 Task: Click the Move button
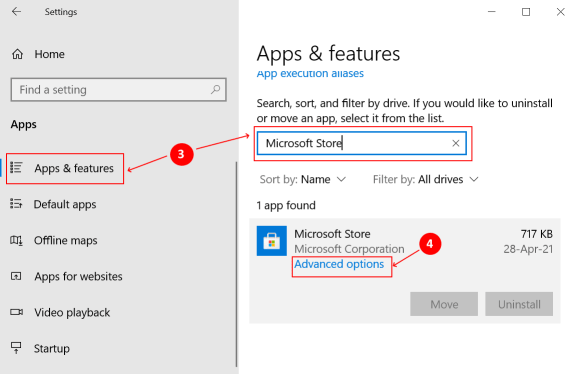click(x=444, y=304)
